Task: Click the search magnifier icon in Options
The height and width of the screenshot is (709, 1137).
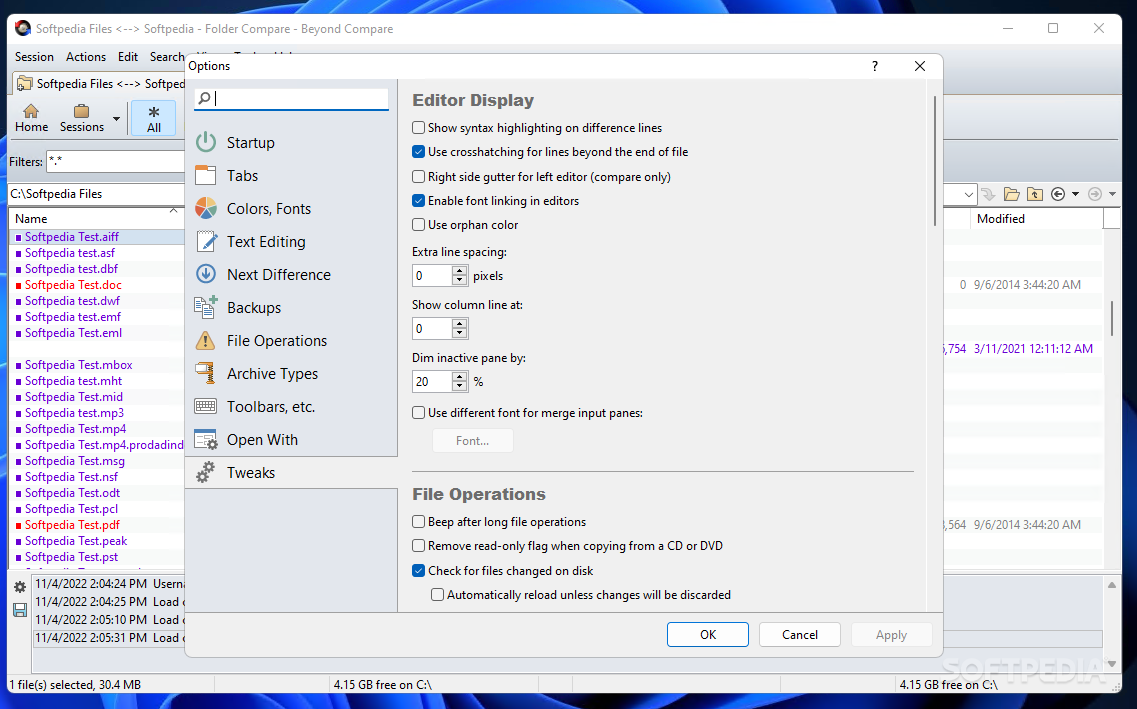Action: pyautogui.click(x=204, y=98)
